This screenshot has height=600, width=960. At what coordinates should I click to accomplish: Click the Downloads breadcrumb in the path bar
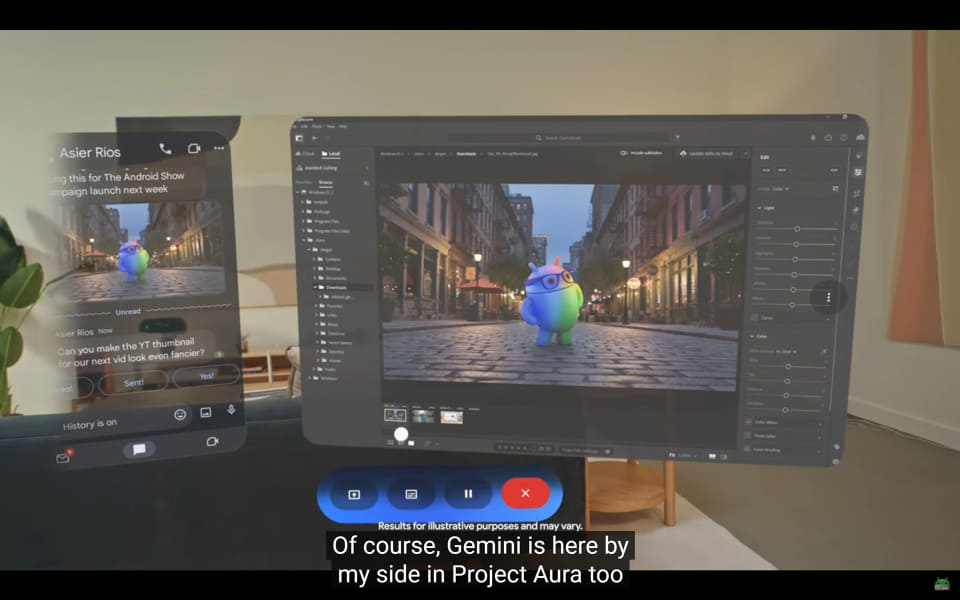click(467, 154)
